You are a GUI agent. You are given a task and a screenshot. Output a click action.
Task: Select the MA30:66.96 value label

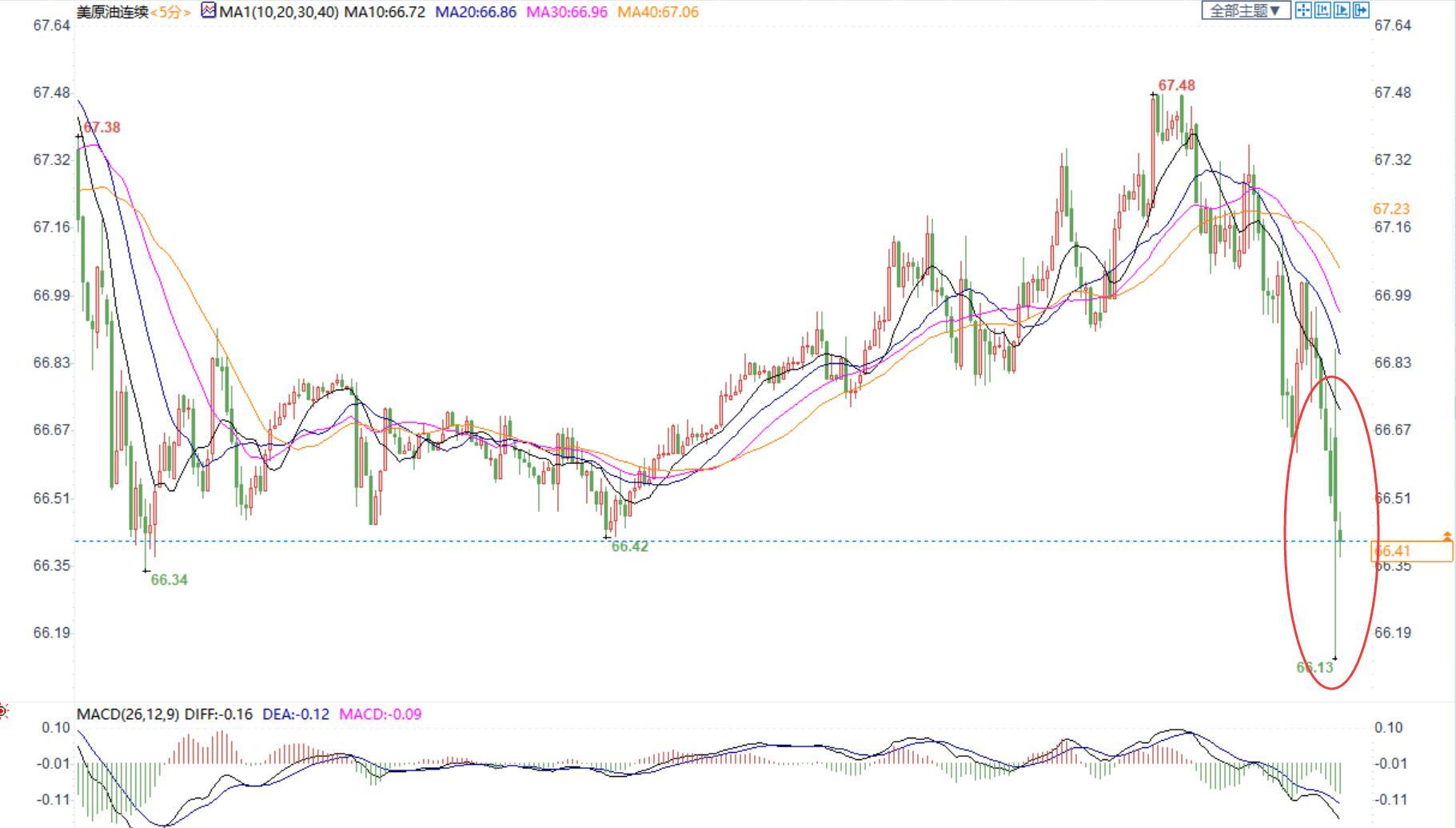567,12
